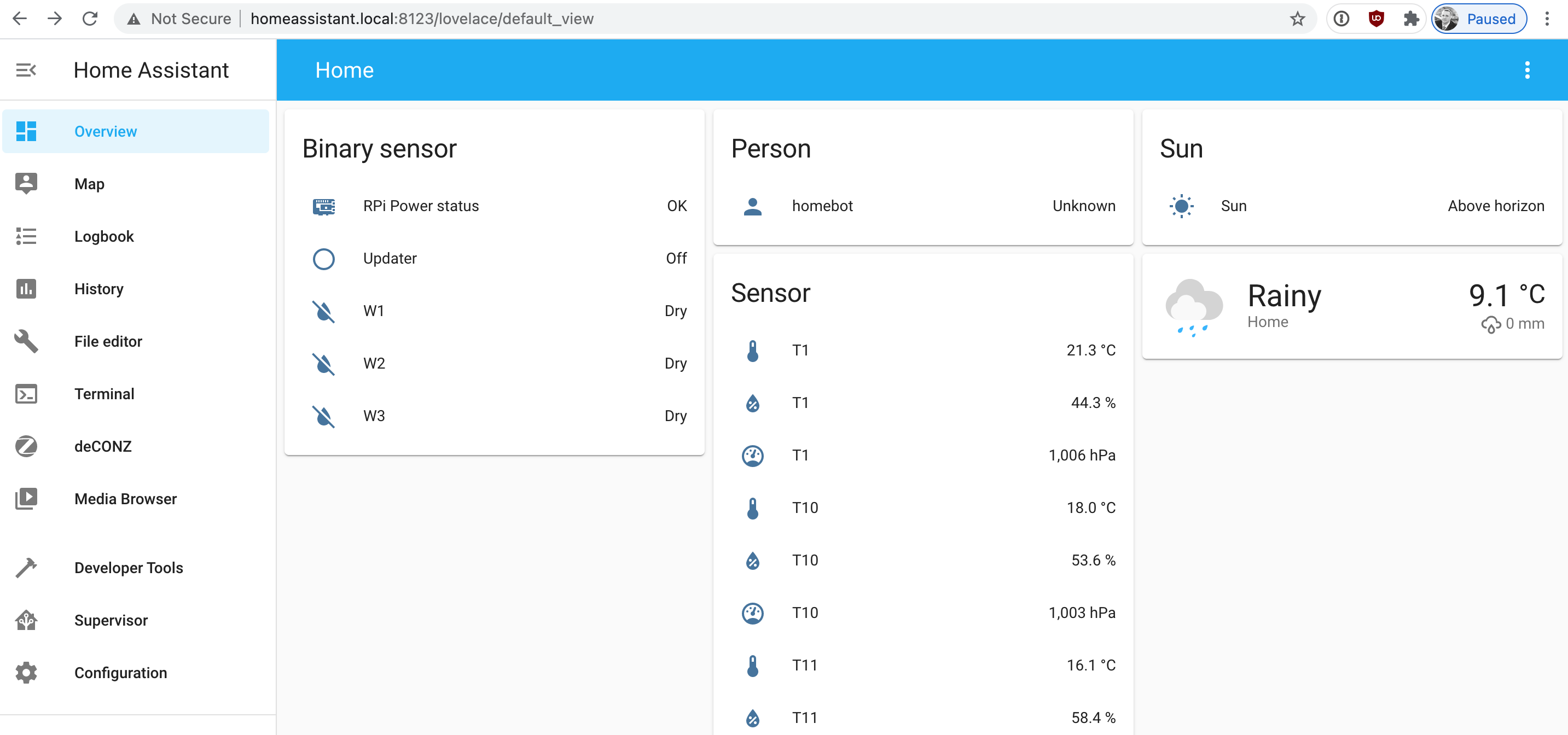Click the deCONZ sidebar icon

26,446
